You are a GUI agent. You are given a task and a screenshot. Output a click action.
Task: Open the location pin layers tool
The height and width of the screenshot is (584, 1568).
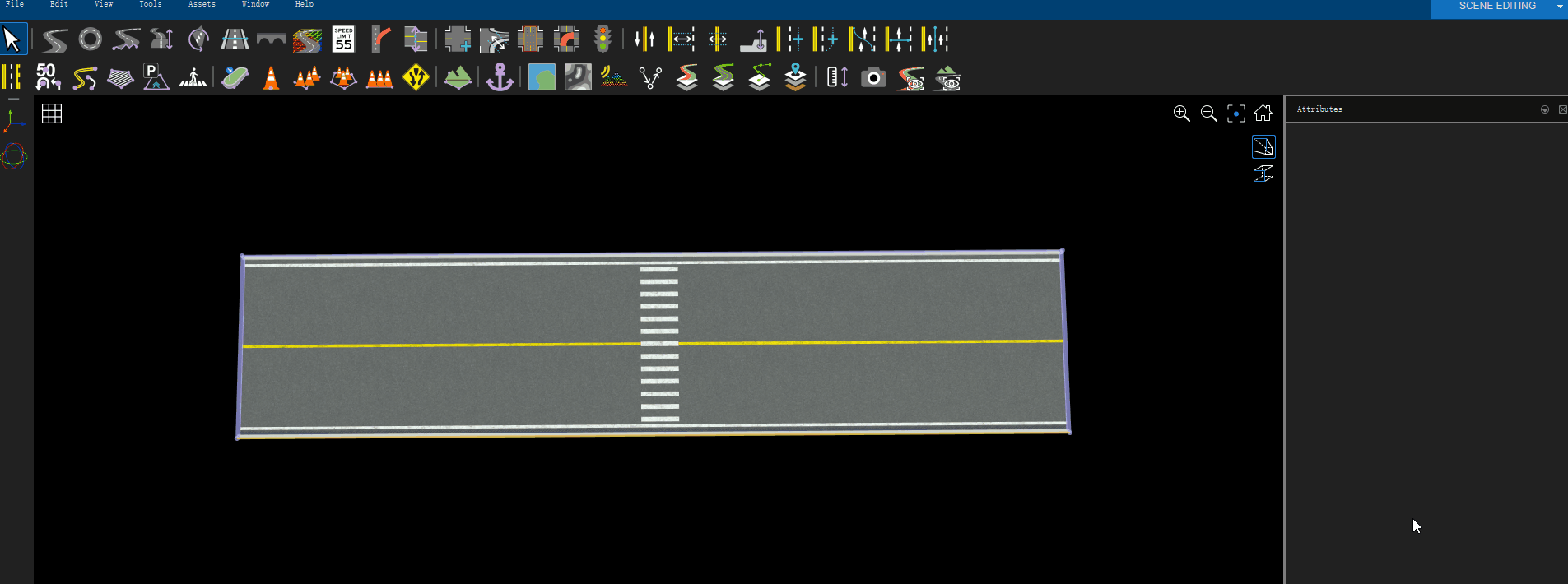[x=795, y=77]
